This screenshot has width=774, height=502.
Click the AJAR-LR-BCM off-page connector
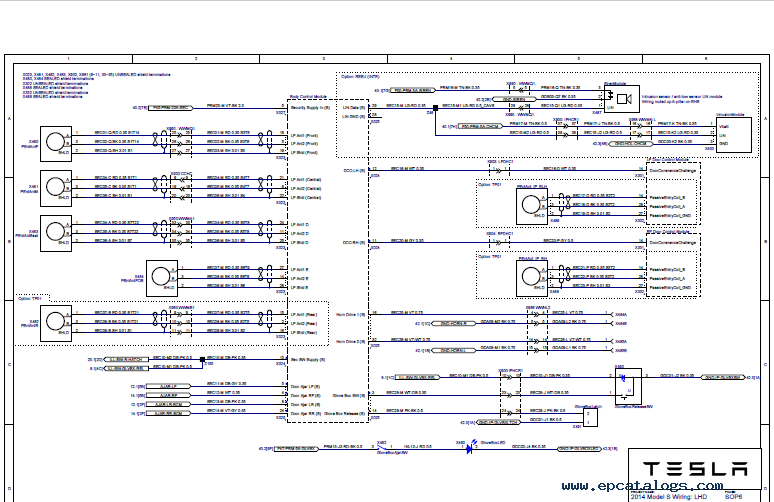coord(168,404)
